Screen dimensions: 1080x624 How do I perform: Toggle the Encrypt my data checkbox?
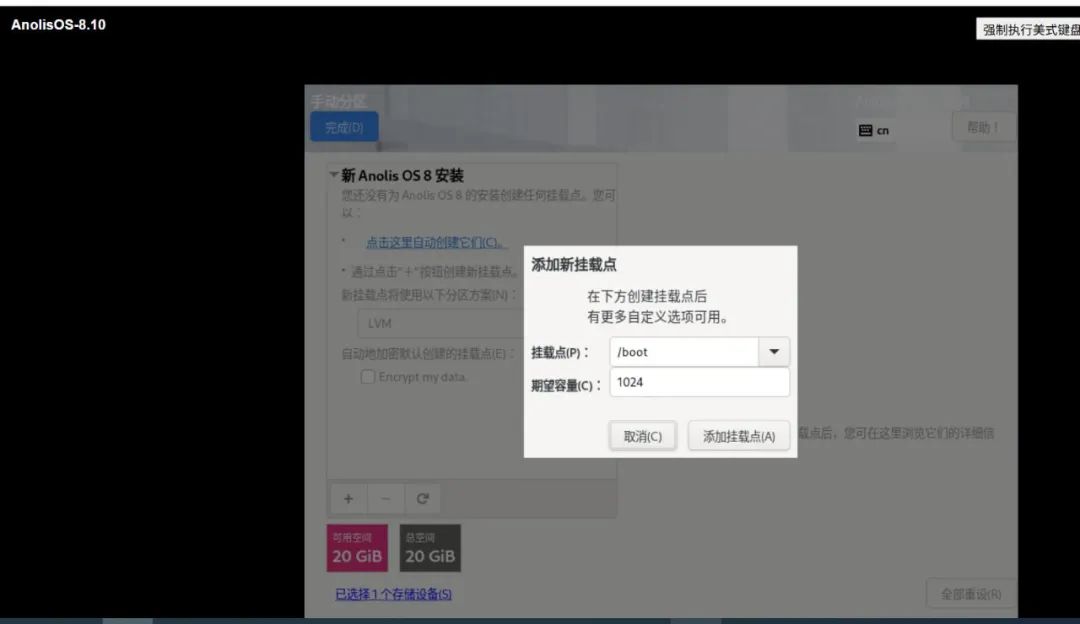pyautogui.click(x=368, y=377)
